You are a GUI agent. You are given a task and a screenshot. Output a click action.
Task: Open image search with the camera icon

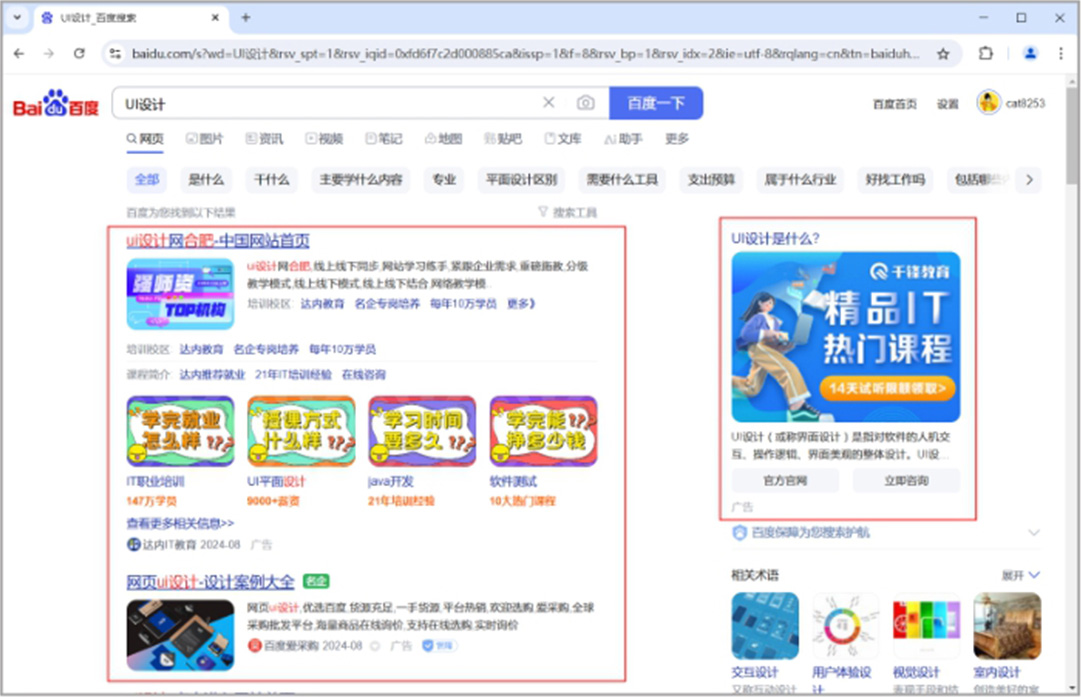585,103
